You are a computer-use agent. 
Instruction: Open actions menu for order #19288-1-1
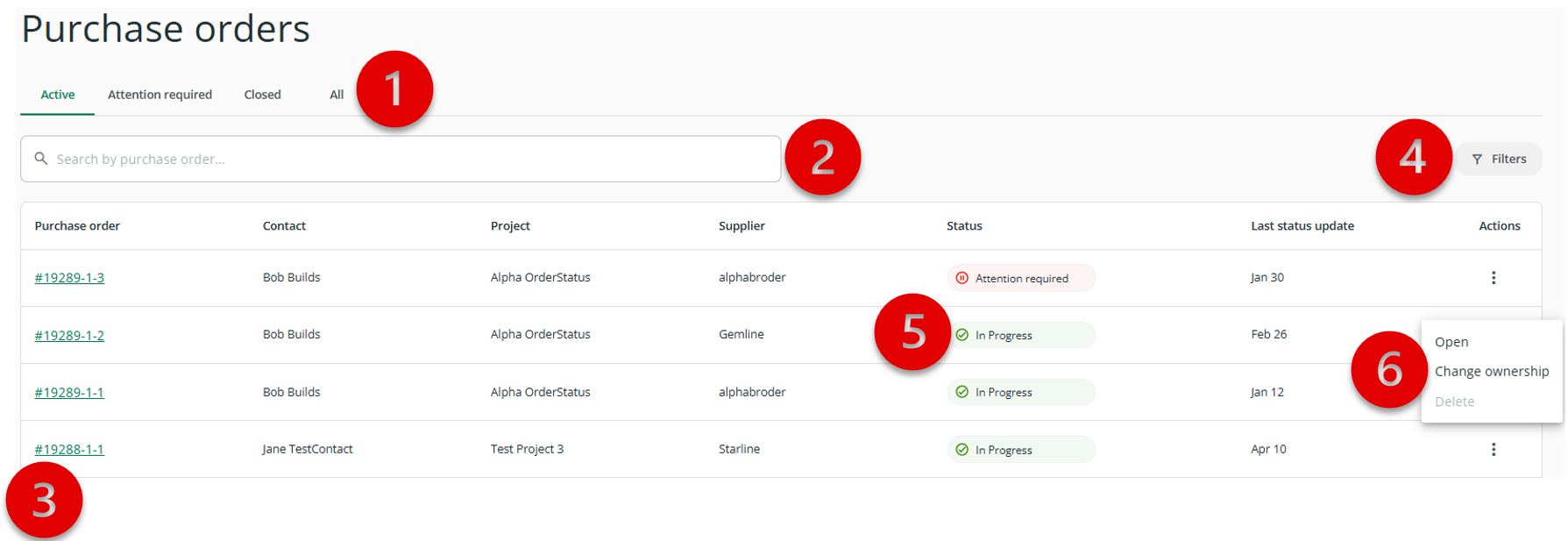pos(1494,450)
